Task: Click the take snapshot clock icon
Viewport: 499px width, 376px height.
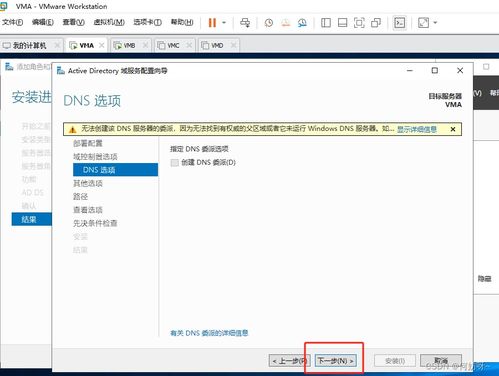Action: (x=269, y=23)
